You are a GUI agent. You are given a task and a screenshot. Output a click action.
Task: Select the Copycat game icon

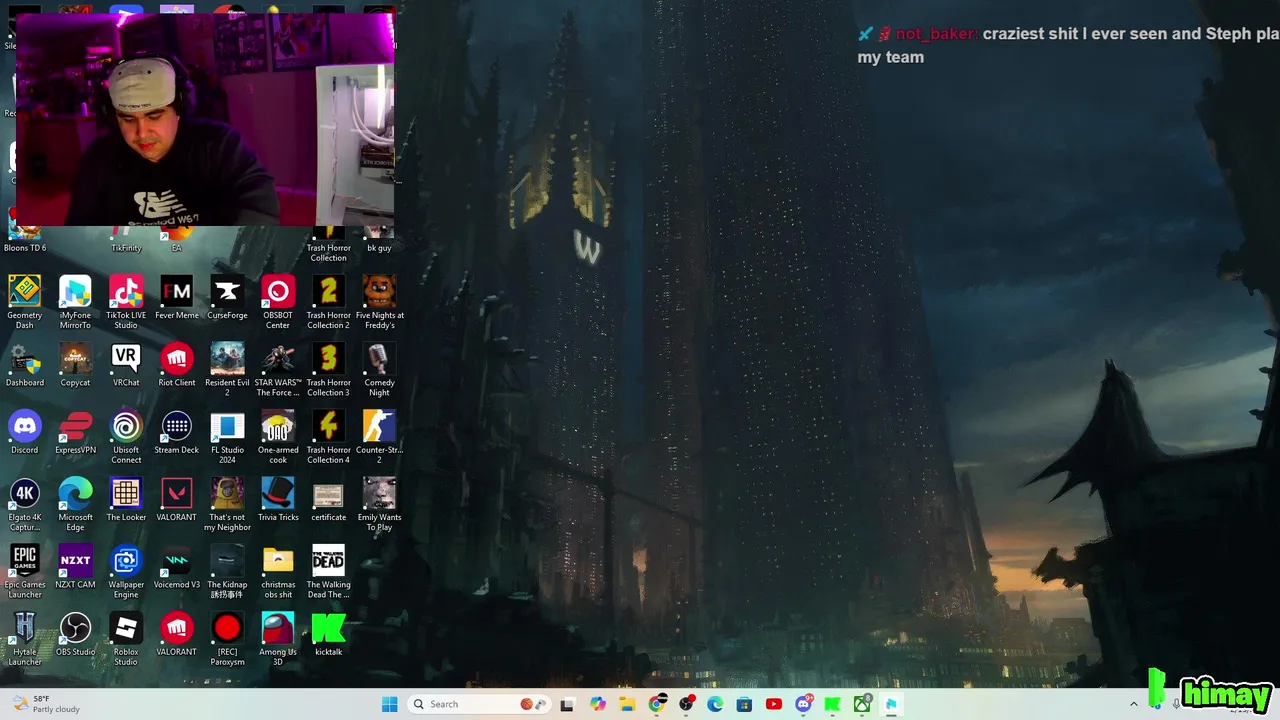[x=75, y=365]
